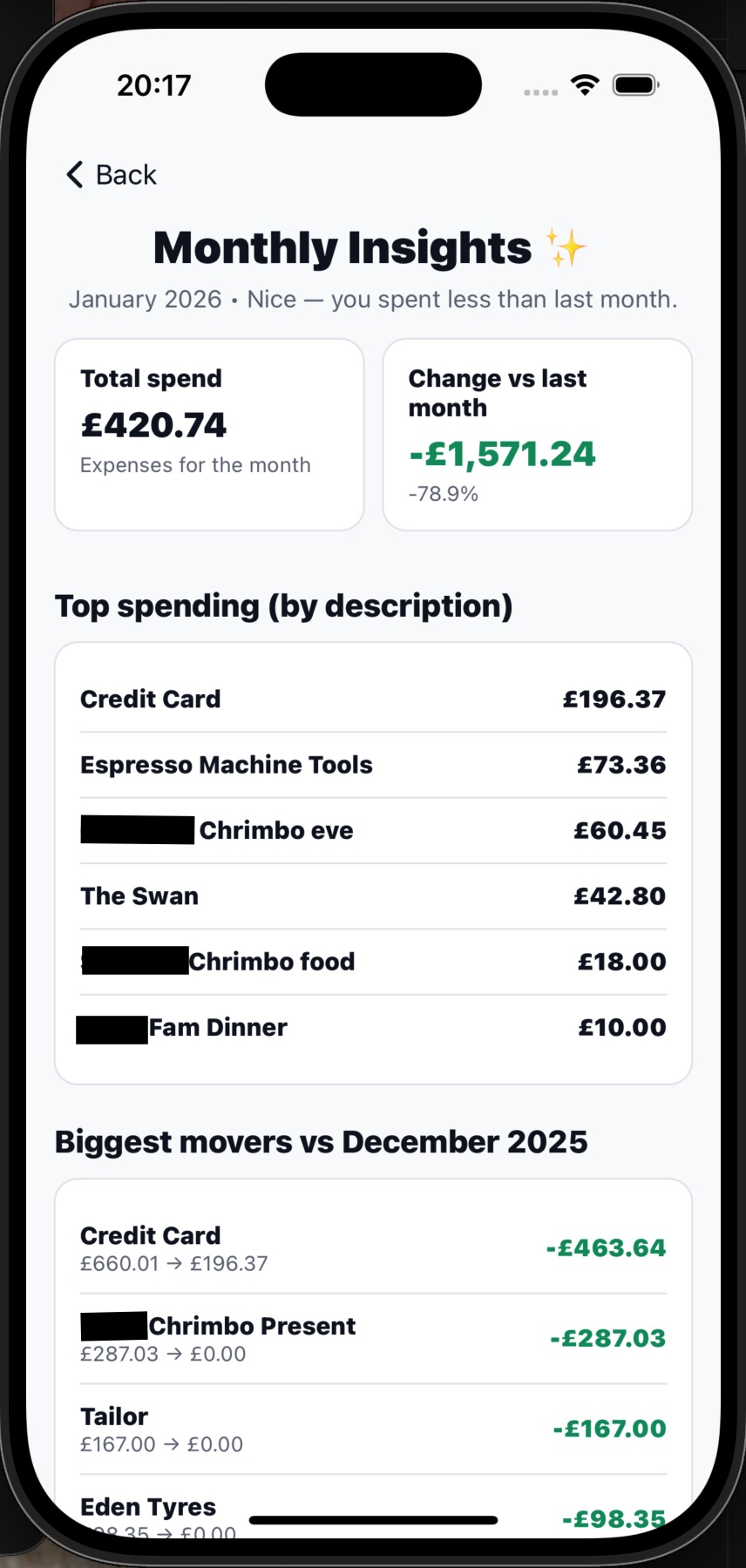Open the Total spend card

[x=209, y=434]
